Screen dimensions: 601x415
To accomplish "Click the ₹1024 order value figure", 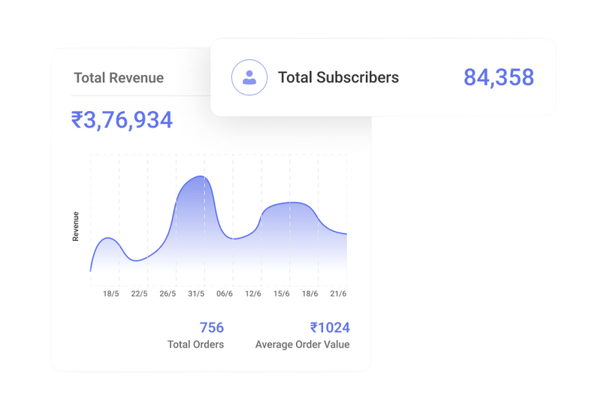I will tap(329, 327).
